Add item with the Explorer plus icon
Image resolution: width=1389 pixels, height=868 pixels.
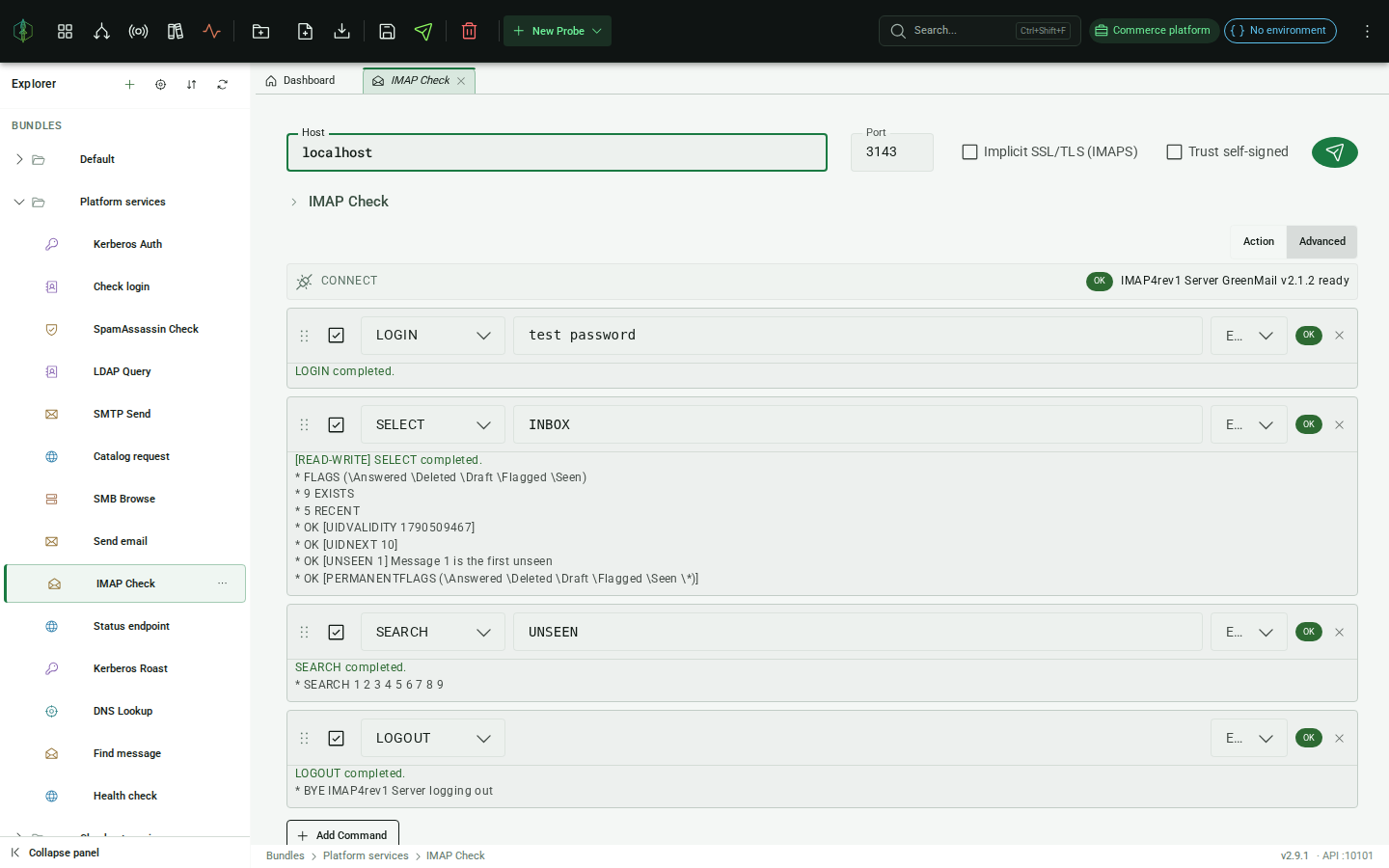[x=129, y=85]
